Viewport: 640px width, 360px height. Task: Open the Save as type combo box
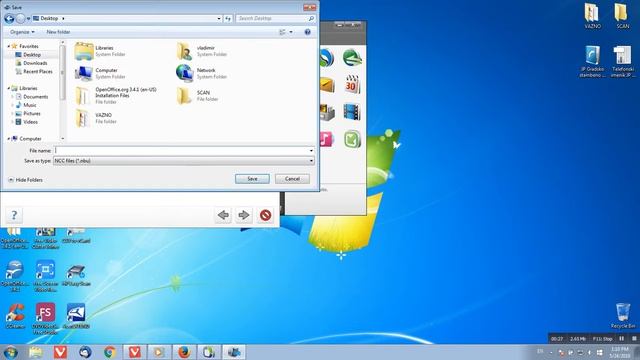[184, 161]
